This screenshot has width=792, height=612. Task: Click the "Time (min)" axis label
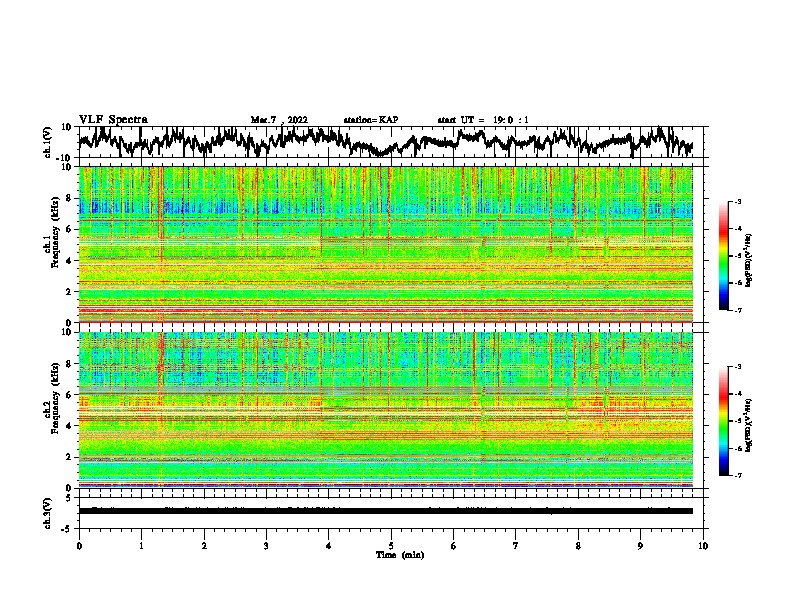400,555
